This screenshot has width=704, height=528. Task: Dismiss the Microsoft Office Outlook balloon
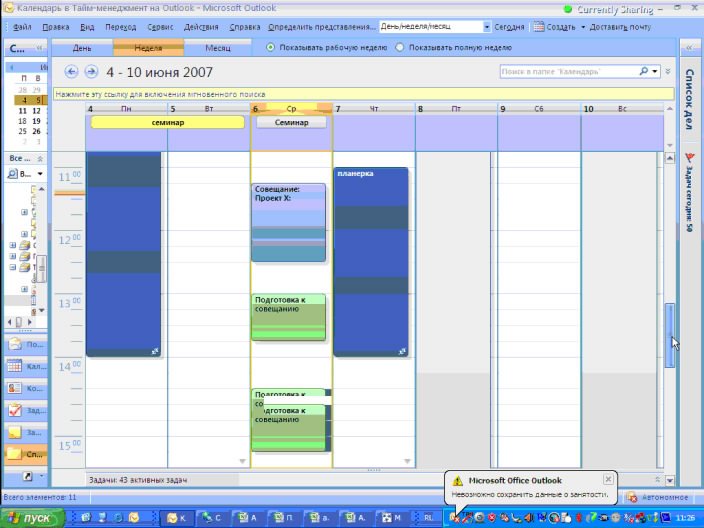(608, 479)
